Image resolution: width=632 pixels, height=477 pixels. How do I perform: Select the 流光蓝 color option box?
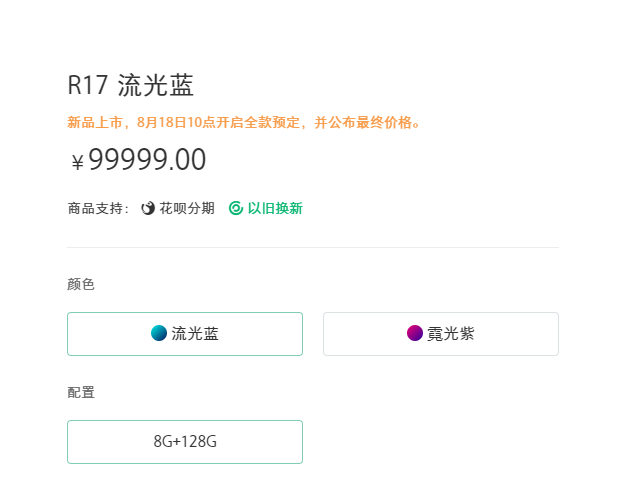(185, 334)
